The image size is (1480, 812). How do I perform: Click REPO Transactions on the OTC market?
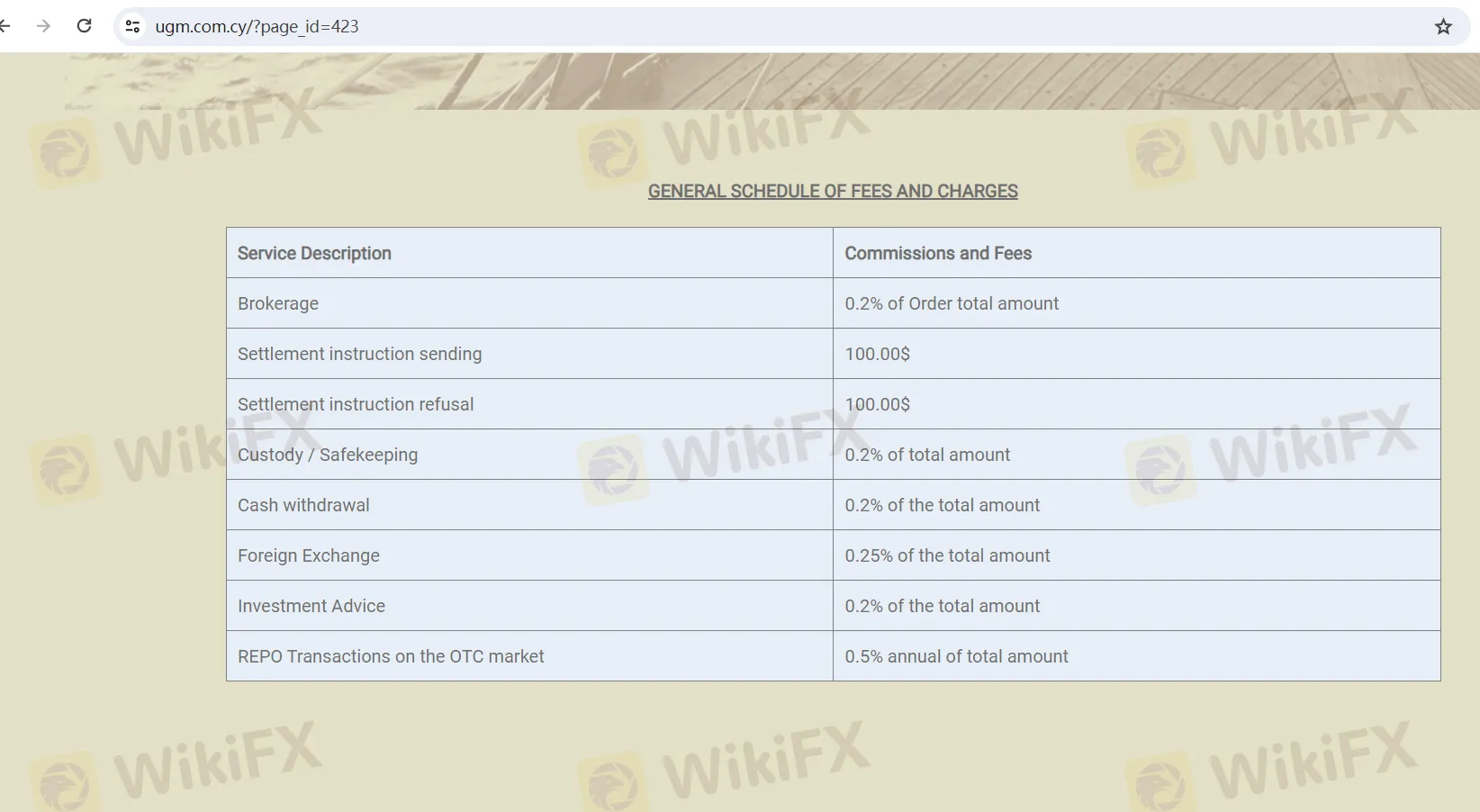click(x=391, y=656)
